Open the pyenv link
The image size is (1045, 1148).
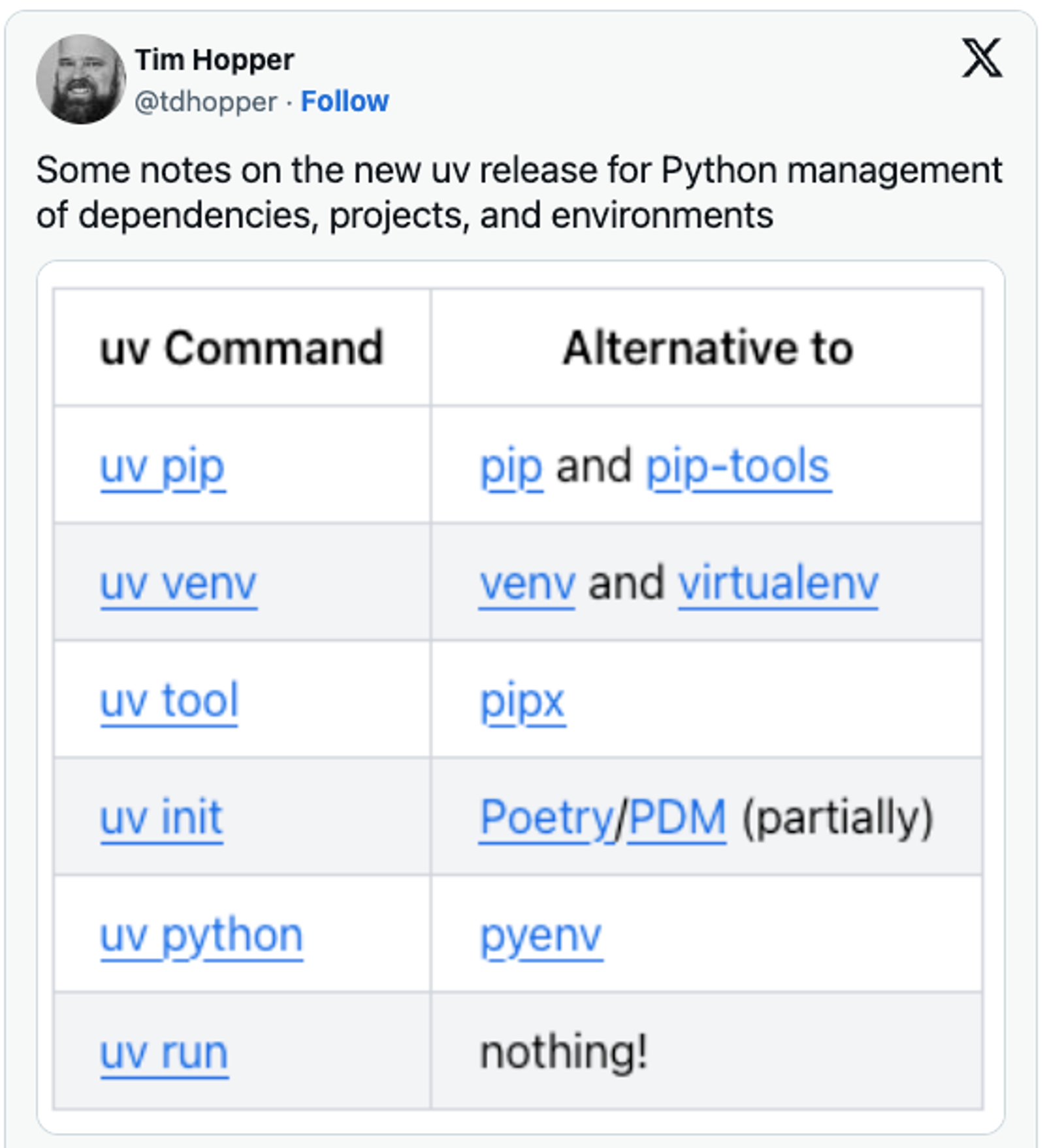[541, 936]
